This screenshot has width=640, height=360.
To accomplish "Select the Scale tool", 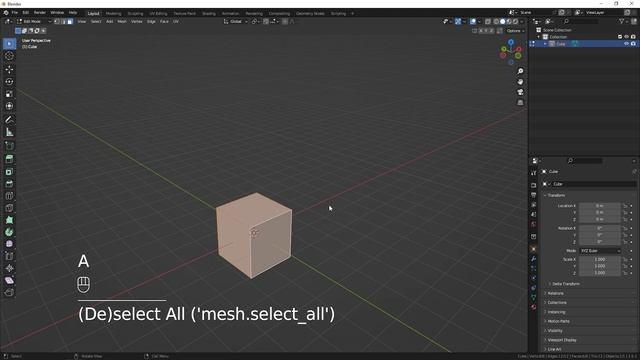I will click(9, 94).
